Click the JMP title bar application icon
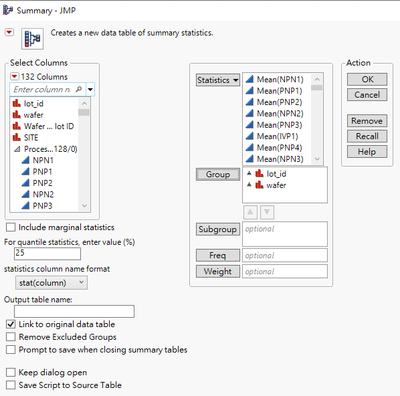The image size is (400, 396). click(8, 10)
